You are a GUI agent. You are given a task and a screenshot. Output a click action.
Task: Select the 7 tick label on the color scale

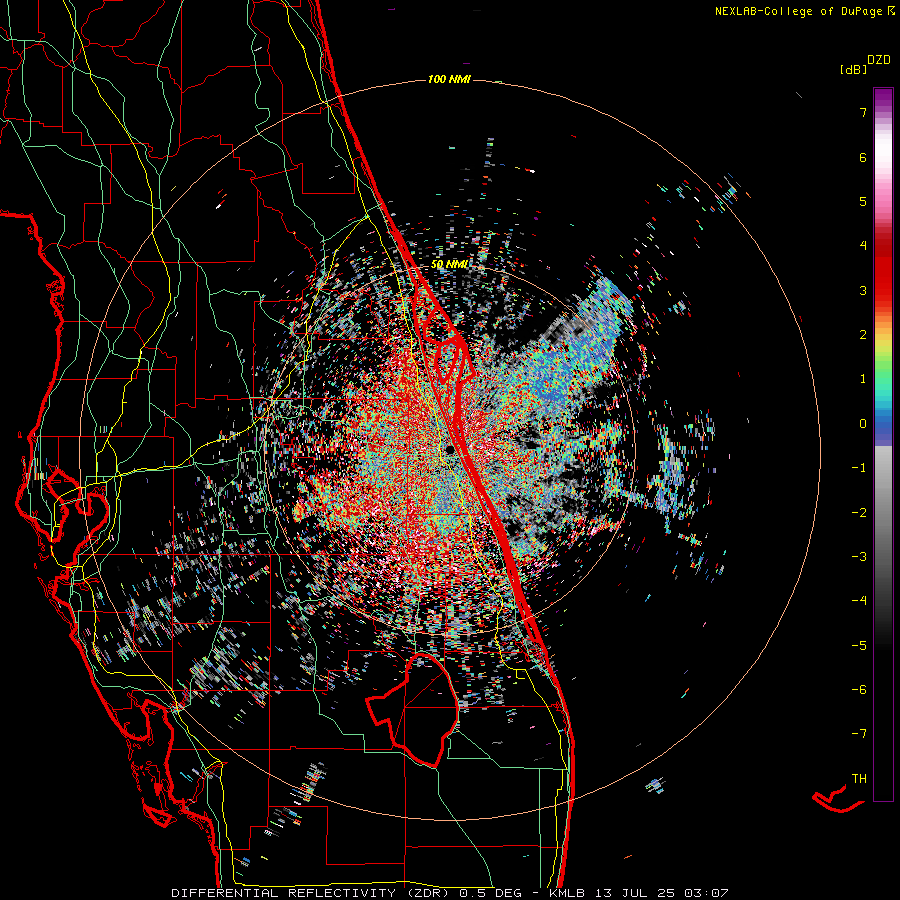[863, 112]
